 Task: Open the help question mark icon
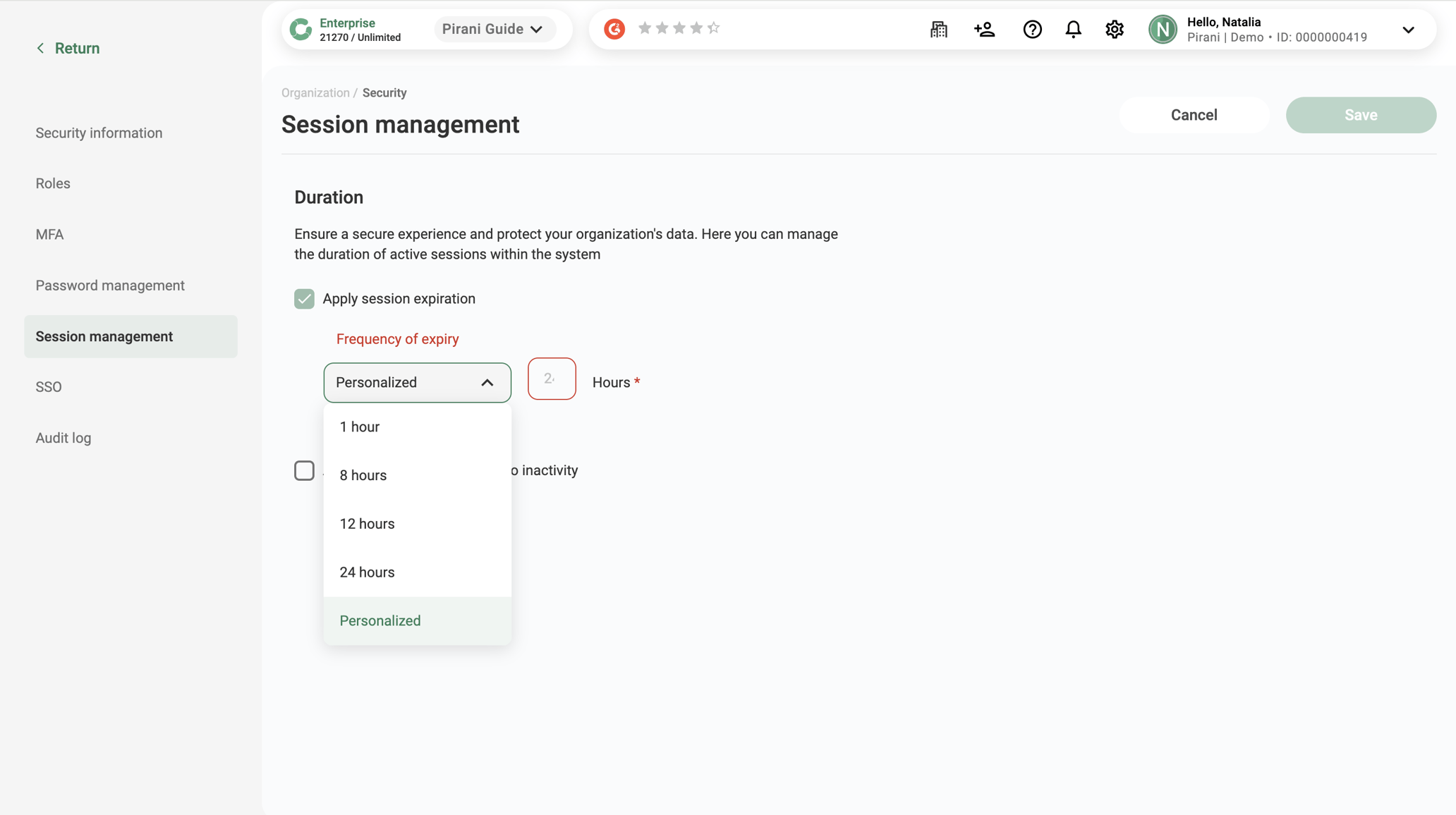pos(1031,29)
